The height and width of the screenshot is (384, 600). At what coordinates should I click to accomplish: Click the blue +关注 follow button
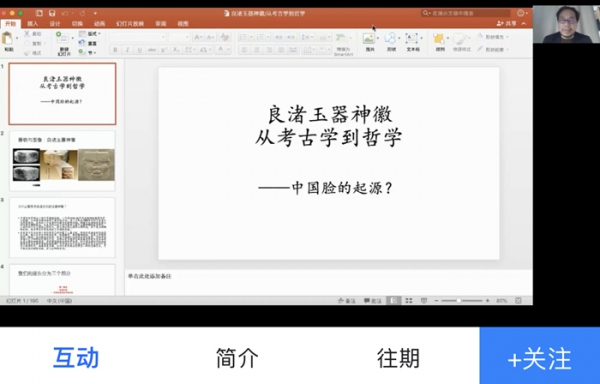point(540,356)
